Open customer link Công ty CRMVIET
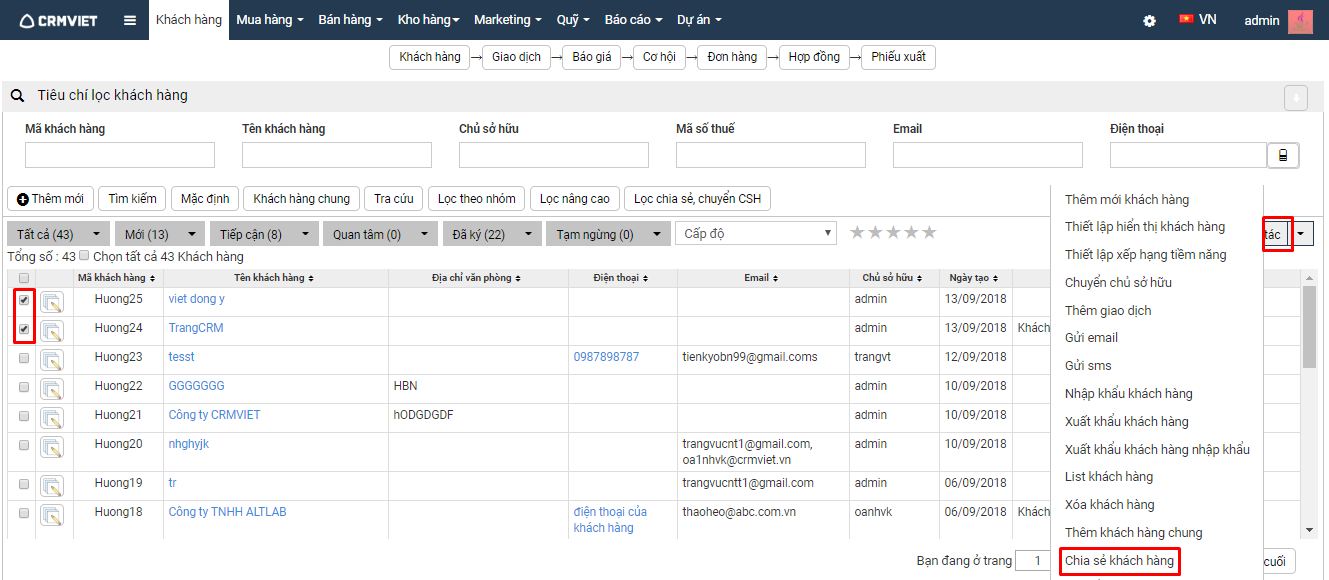 click(x=214, y=415)
